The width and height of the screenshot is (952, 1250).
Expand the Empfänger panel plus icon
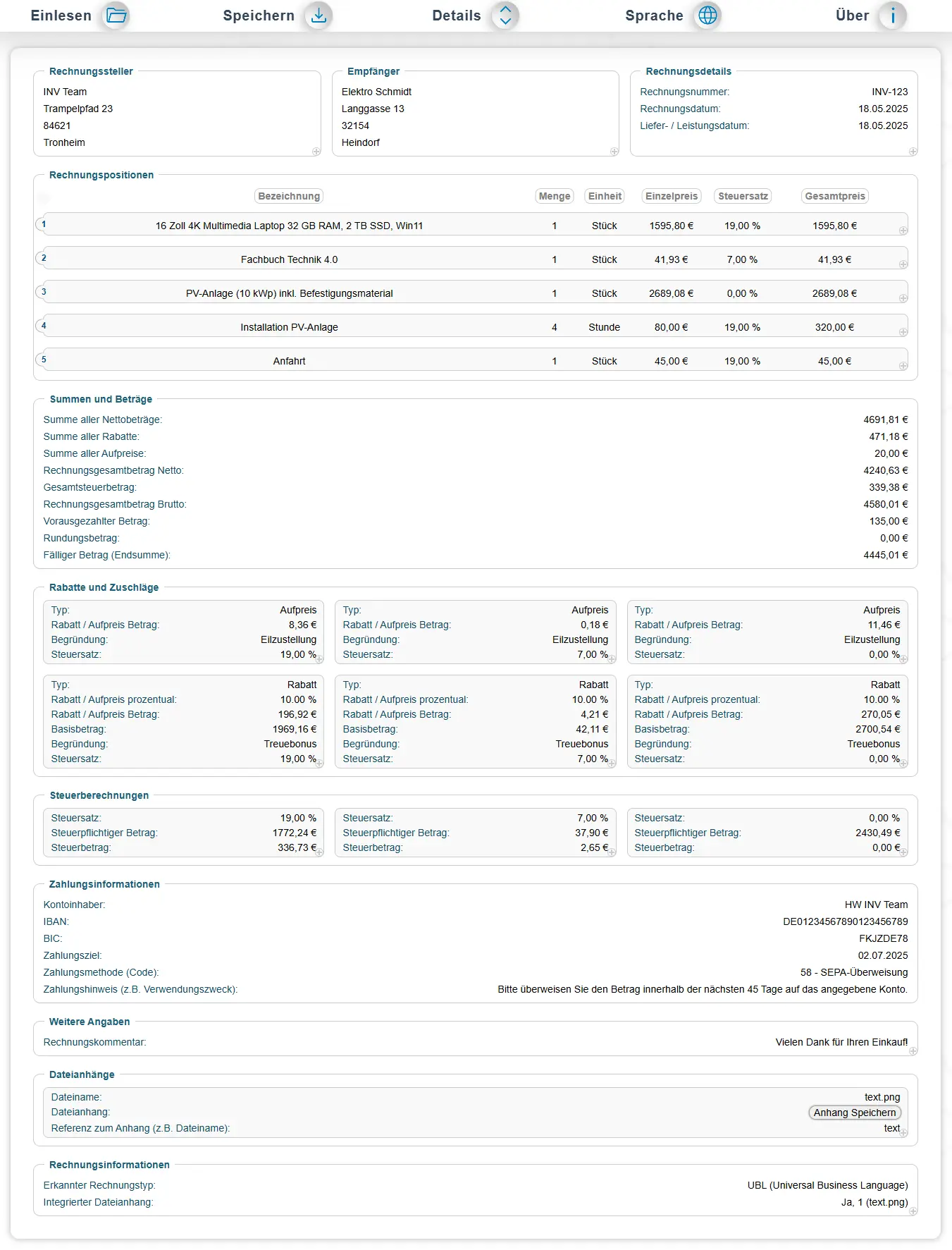(614, 152)
